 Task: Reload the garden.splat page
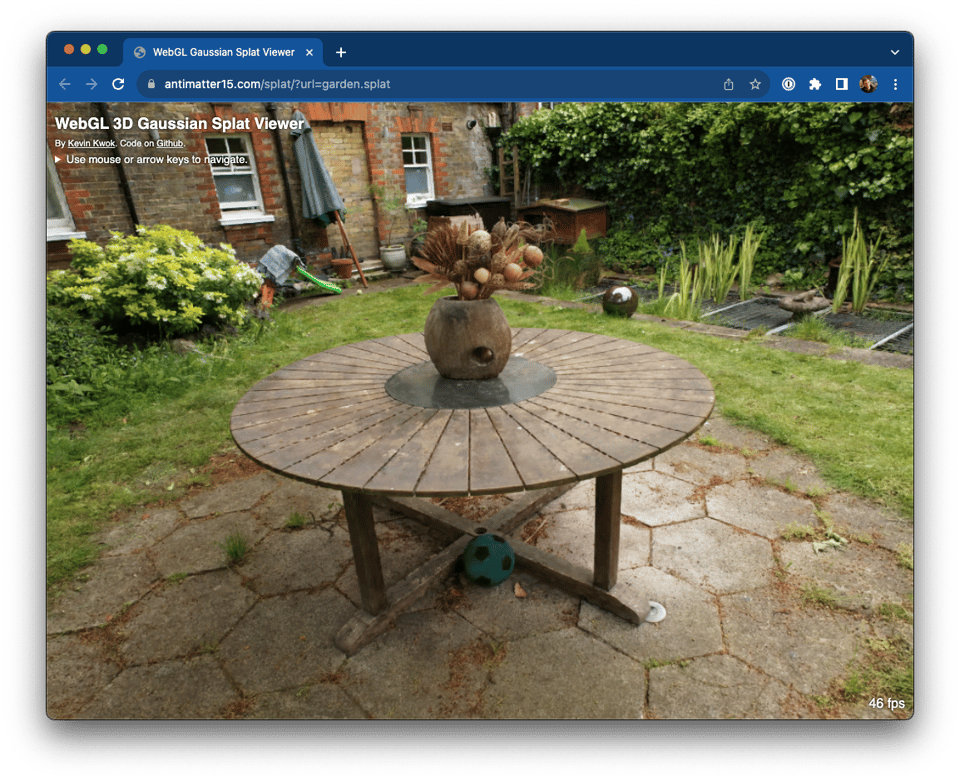click(x=117, y=84)
